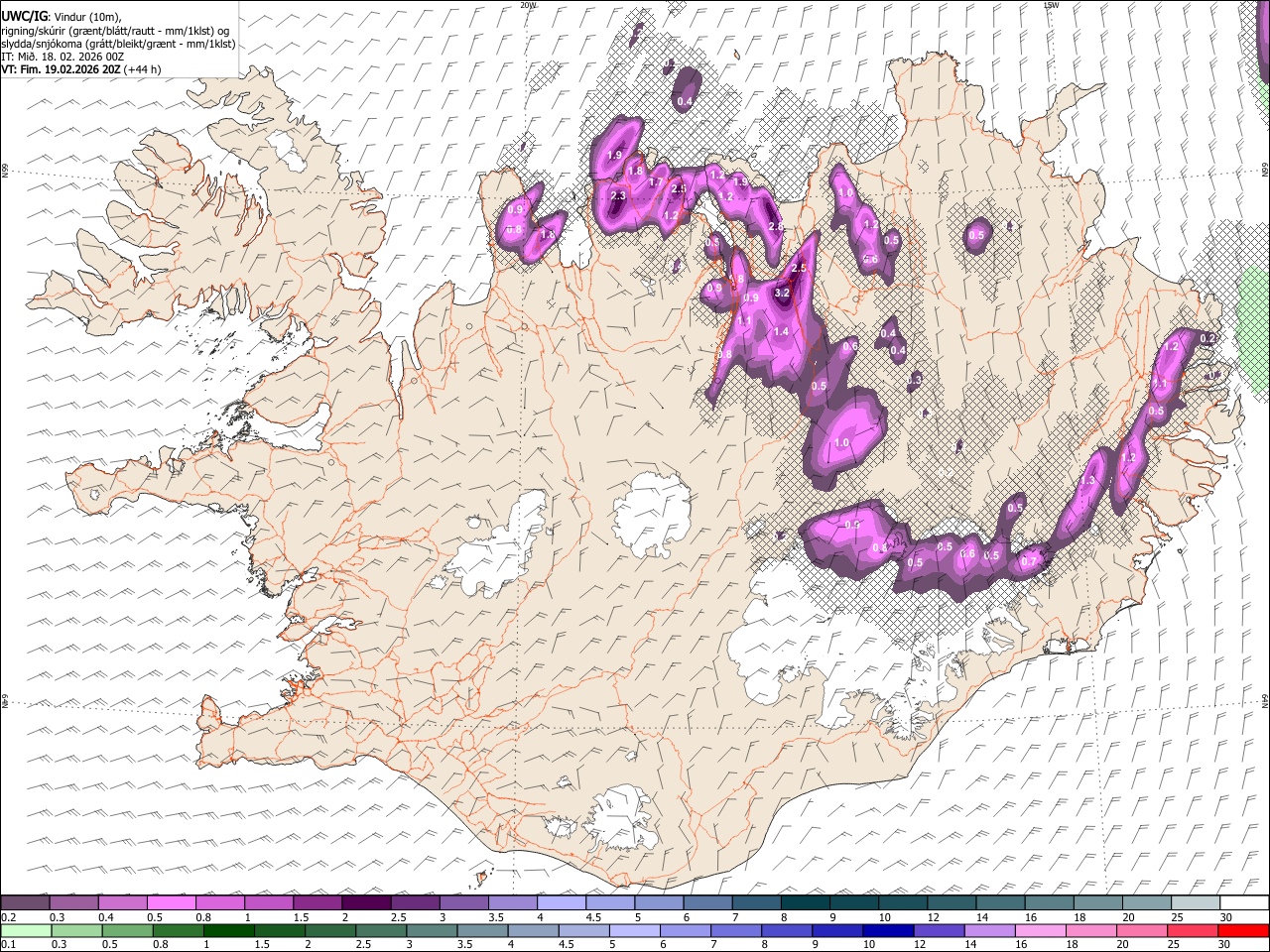This screenshot has height=952, width=1270.
Task: Click the 15W longitude label at top edge
Action: (x=1051, y=5)
